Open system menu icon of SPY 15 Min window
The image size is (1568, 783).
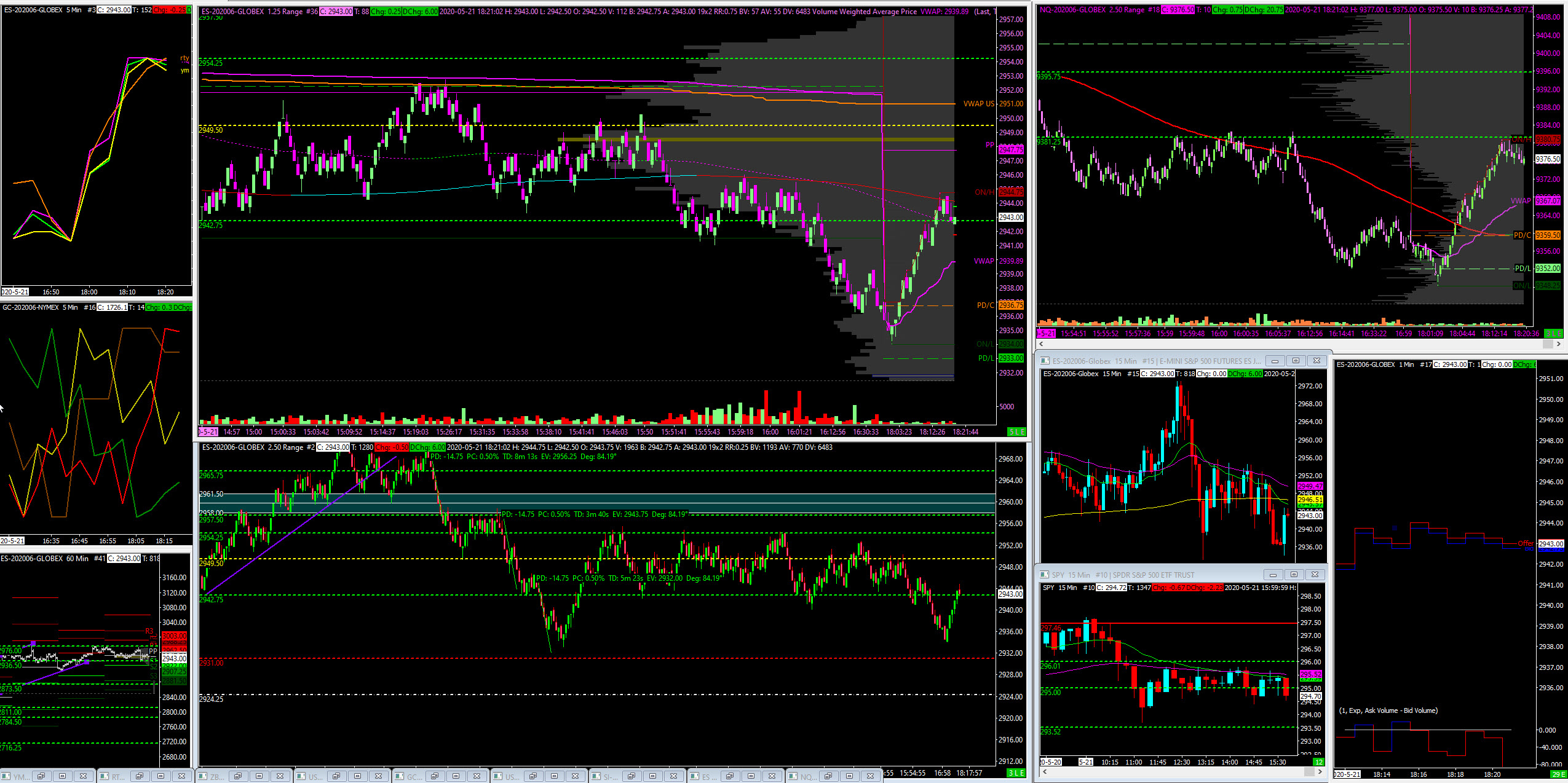point(1044,575)
